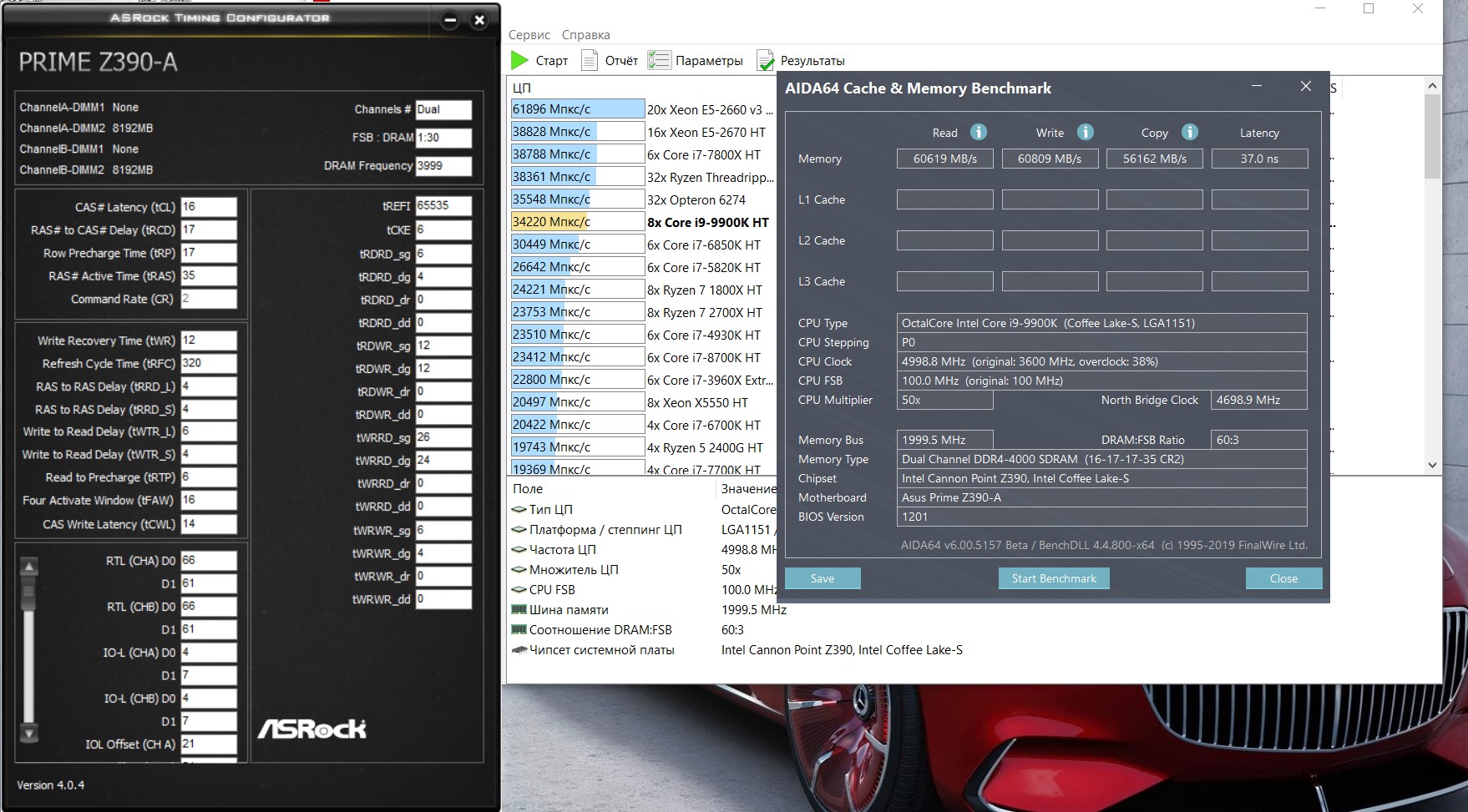Minimize the Cache & Memory Benchmark dialog

point(1257,86)
